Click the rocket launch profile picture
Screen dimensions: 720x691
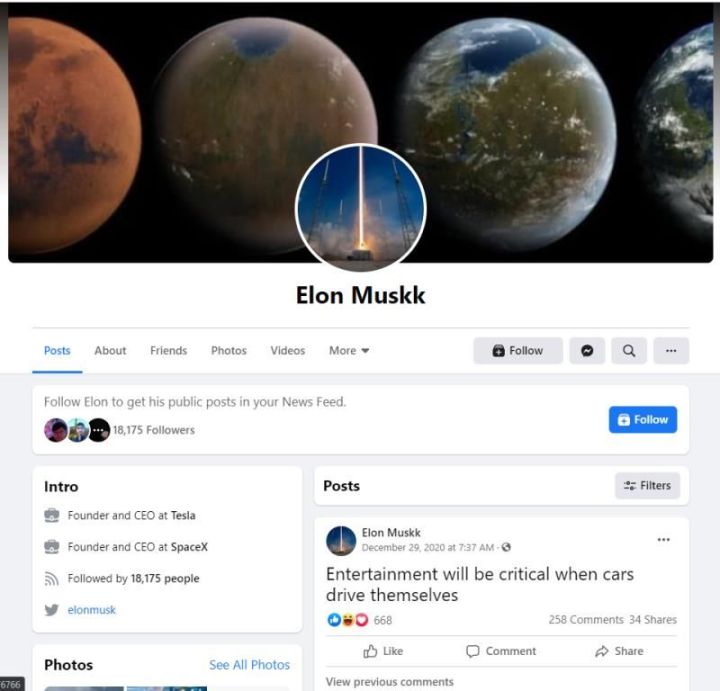tap(361, 208)
